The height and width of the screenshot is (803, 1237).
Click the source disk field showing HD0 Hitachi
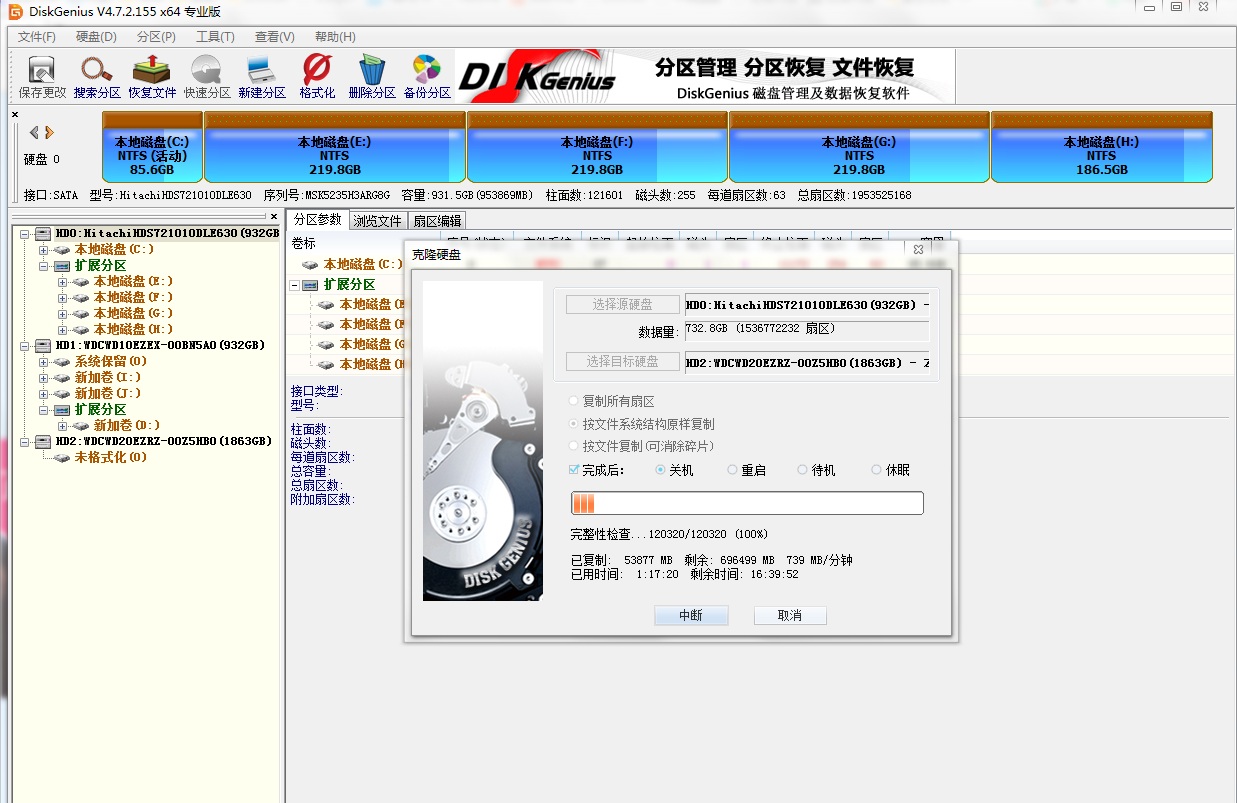click(807, 304)
